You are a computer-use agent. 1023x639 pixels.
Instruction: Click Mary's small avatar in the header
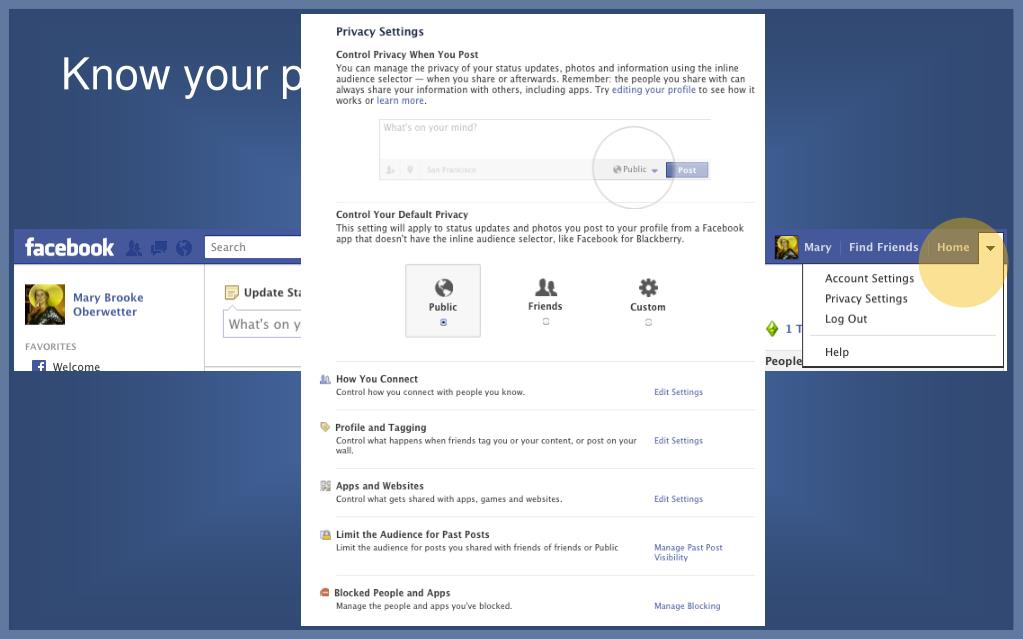point(786,247)
